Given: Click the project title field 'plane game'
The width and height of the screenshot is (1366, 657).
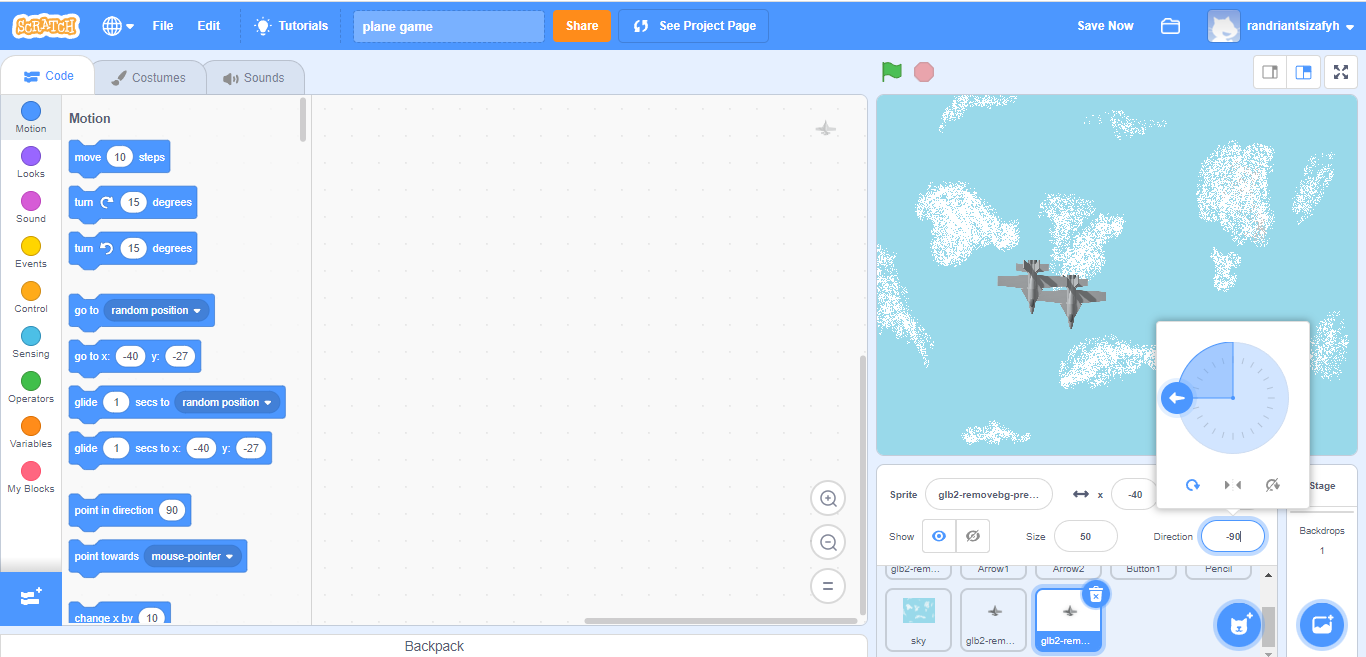Looking at the screenshot, I should pyautogui.click(x=449, y=26).
